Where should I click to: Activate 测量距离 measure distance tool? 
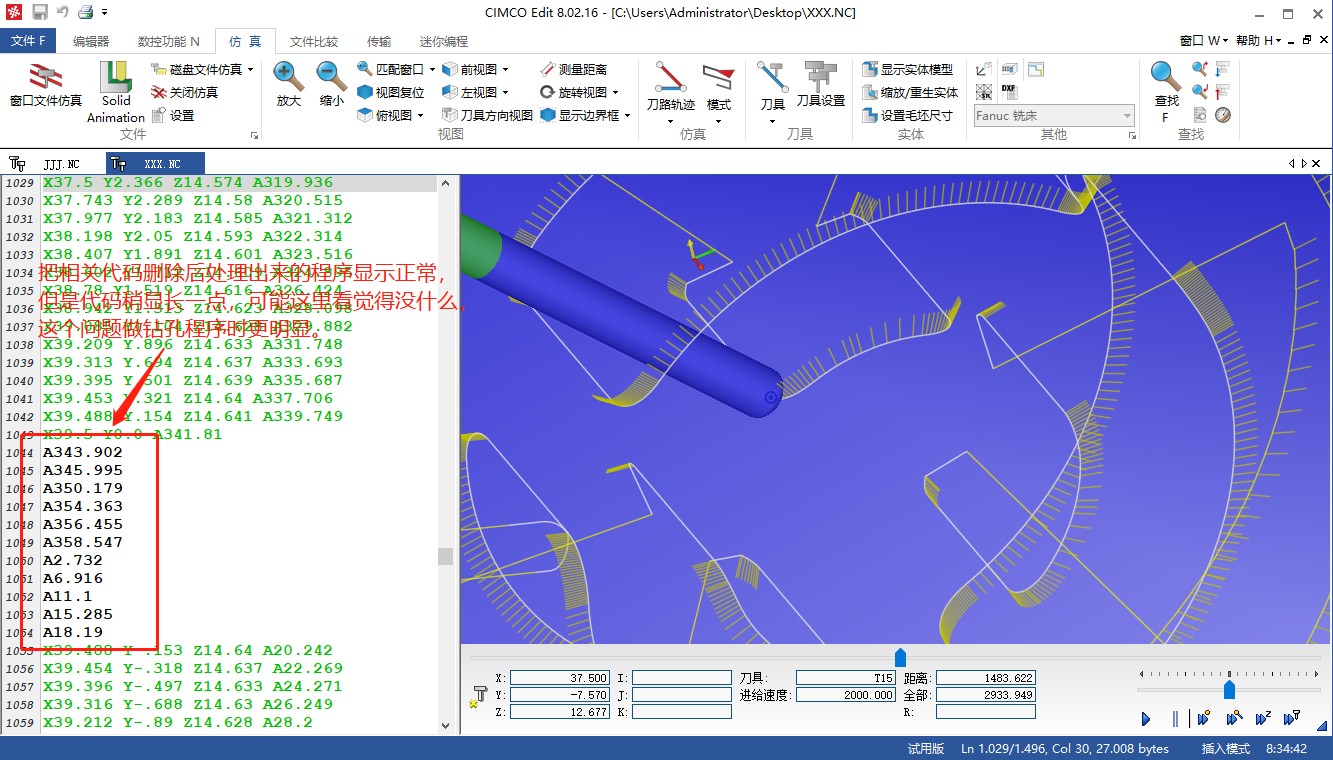pos(573,69)
